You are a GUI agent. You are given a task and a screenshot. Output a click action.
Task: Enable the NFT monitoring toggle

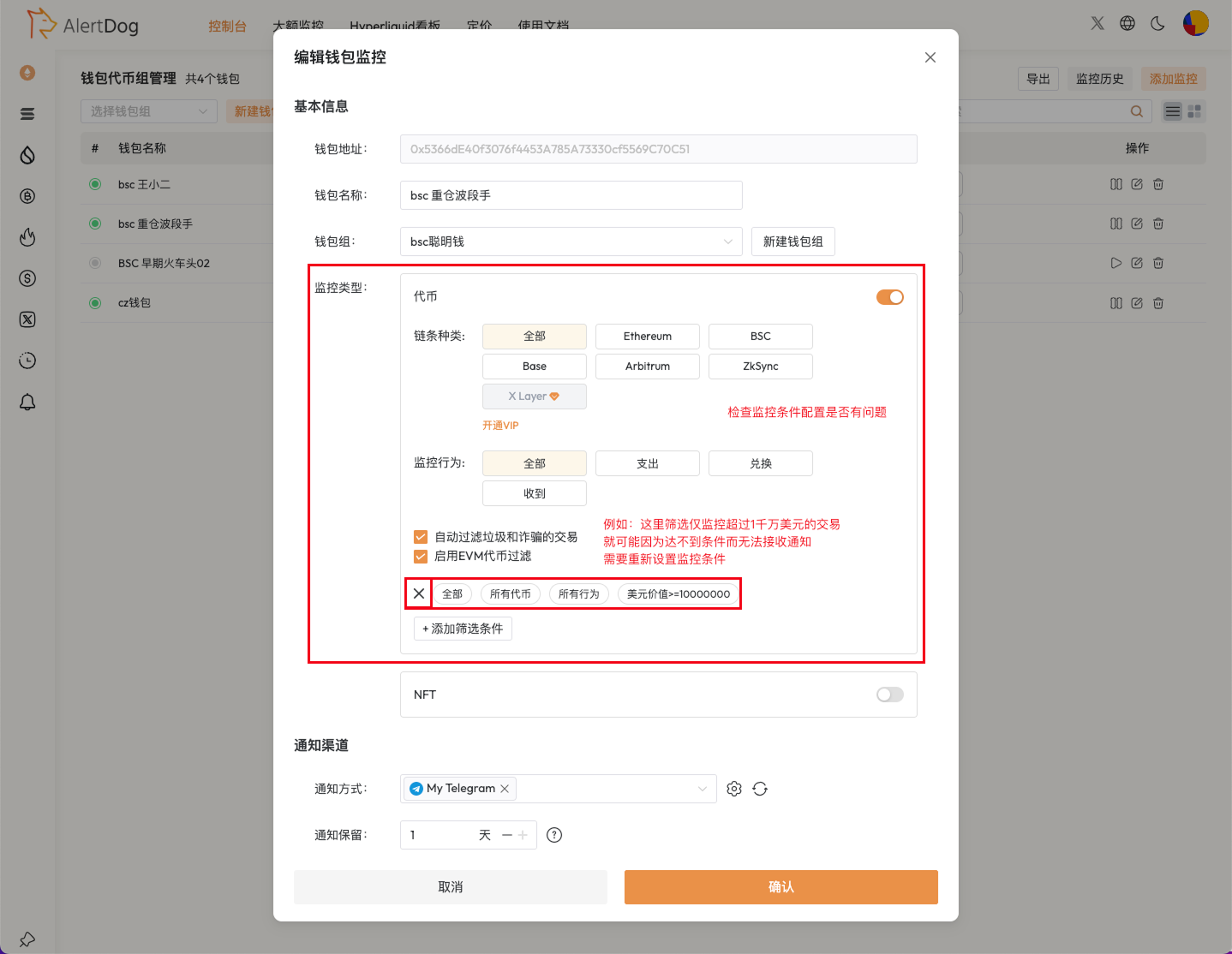889,695
